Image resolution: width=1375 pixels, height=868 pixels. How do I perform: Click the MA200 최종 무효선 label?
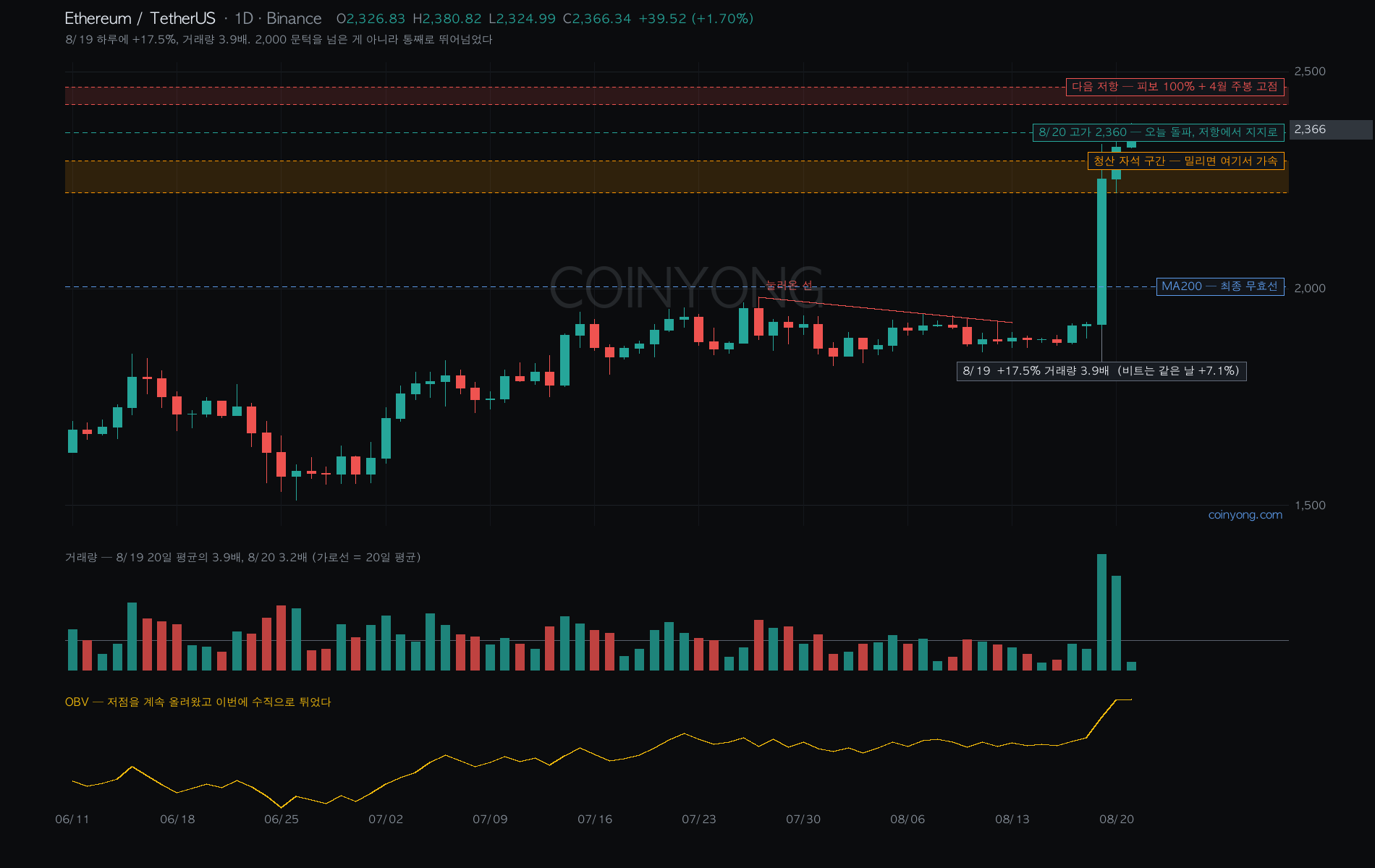(x=1219, y=286)
